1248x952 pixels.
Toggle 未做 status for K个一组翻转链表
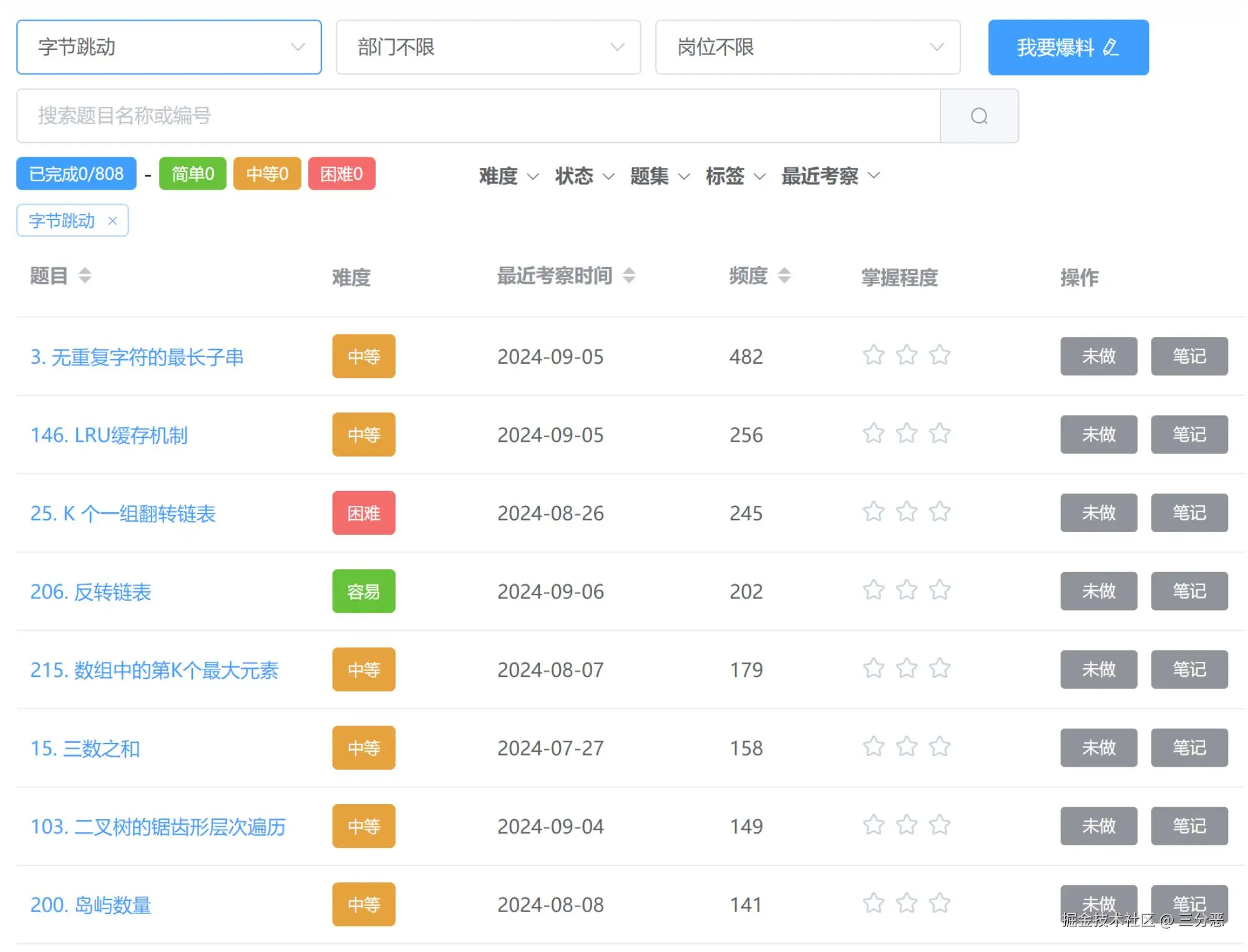click(x=1098, y=513)
